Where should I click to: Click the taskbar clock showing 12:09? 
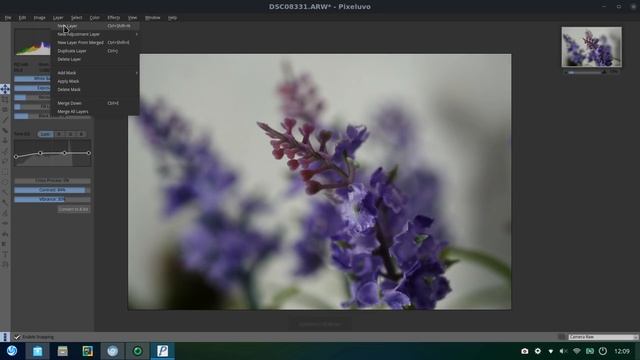click(622, 351)
